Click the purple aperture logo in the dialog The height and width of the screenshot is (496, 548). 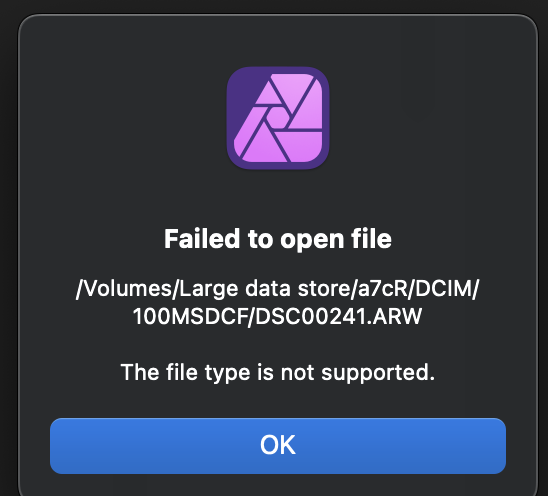click(278, 118)
